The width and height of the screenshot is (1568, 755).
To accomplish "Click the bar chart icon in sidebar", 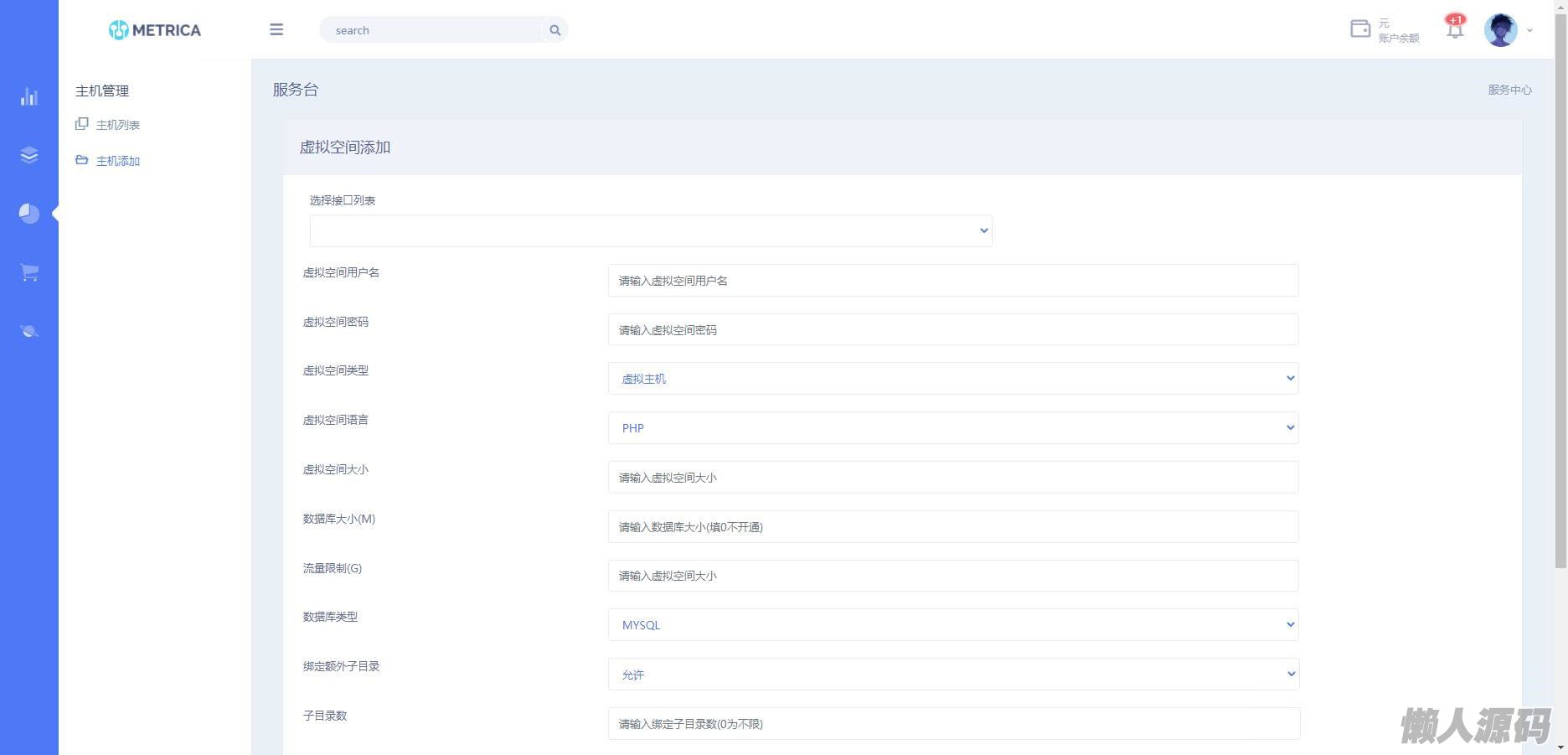I will [x=29, y=97].
